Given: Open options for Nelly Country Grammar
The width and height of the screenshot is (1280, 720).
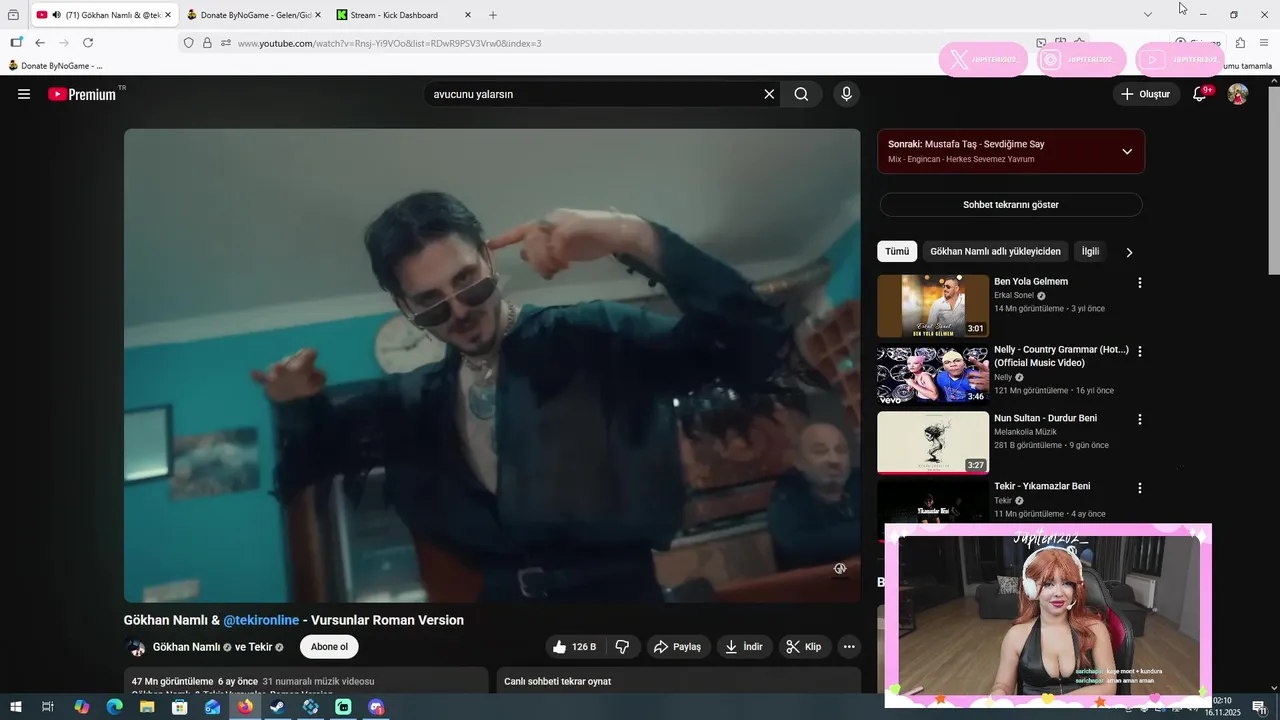Looking at the screenshot, I should tap(1139, 351).
